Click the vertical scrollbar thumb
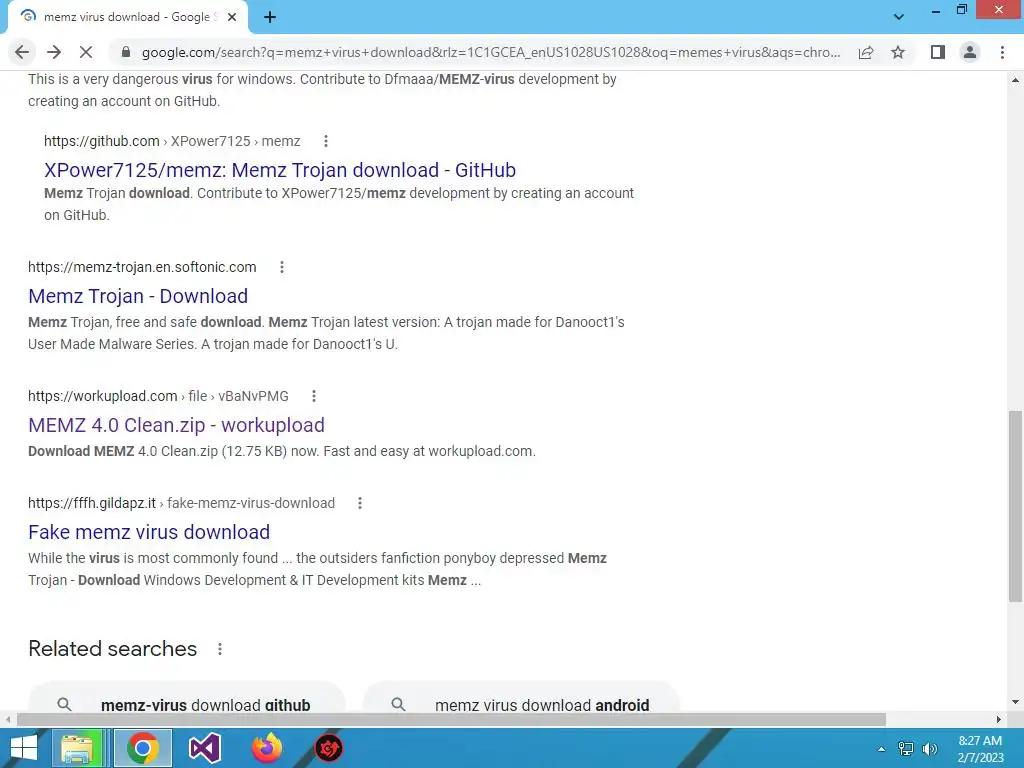 [x=1015, y=506]
